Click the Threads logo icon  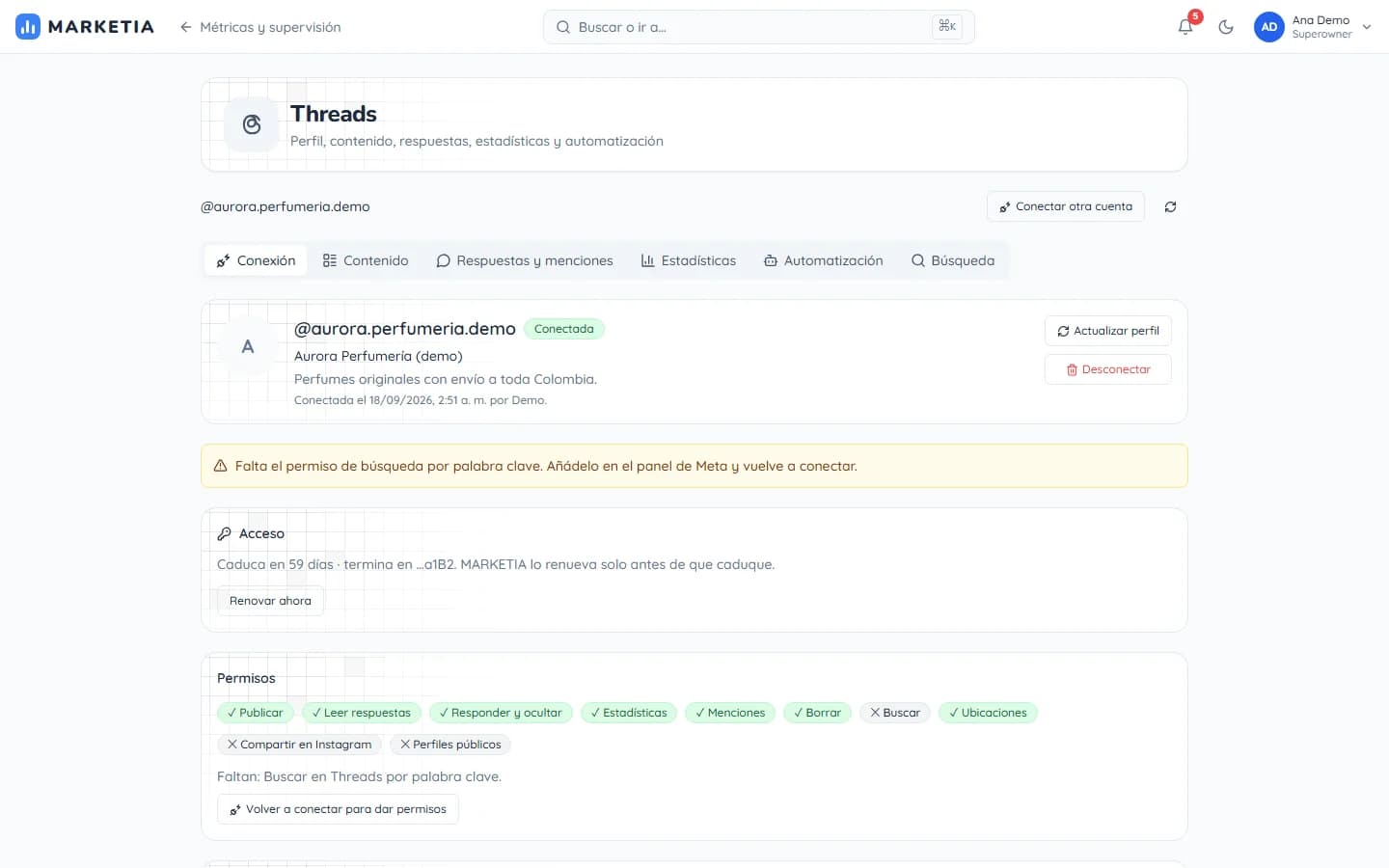pyautogui.click(x=252, y=124)
